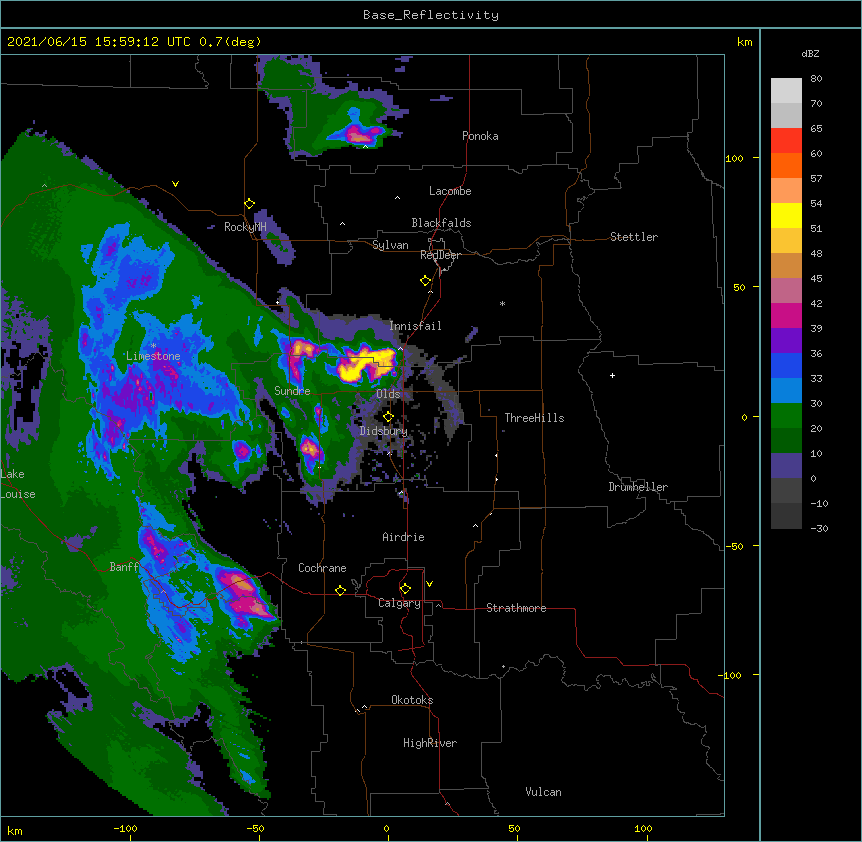Click the dBZ legend heading
The height and width of the screenshot is (842, 862).
[810, 53]
